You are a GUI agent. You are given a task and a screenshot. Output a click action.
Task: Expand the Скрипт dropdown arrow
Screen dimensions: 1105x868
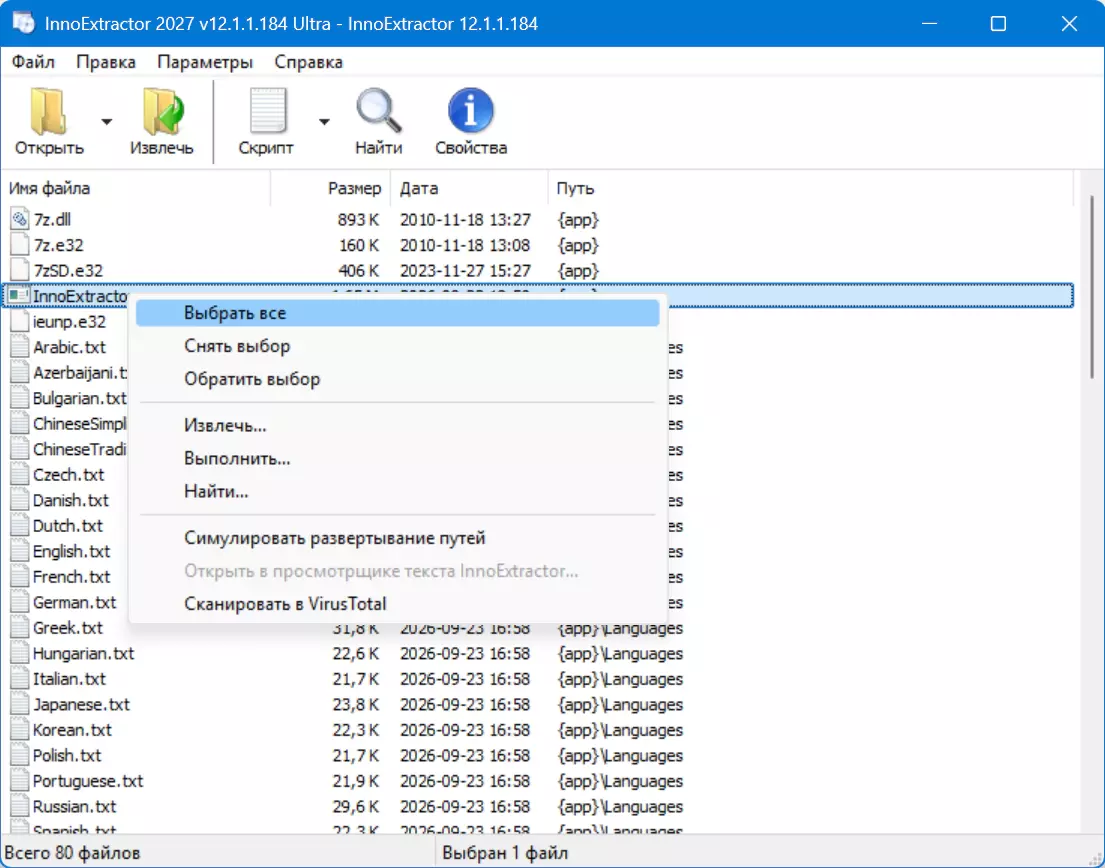pos(324,122)
